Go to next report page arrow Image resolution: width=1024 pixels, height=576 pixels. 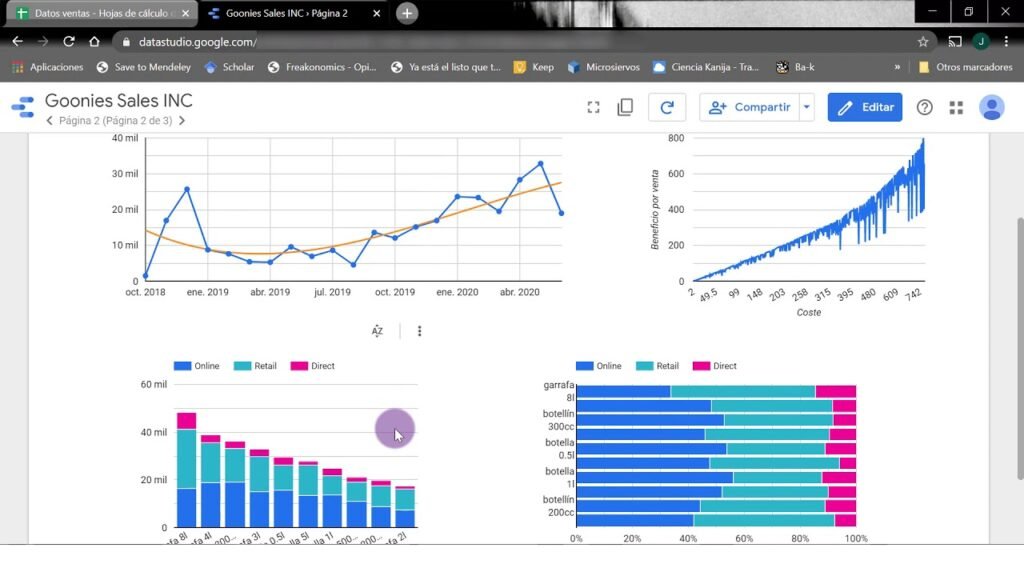(x=182, y=121)
